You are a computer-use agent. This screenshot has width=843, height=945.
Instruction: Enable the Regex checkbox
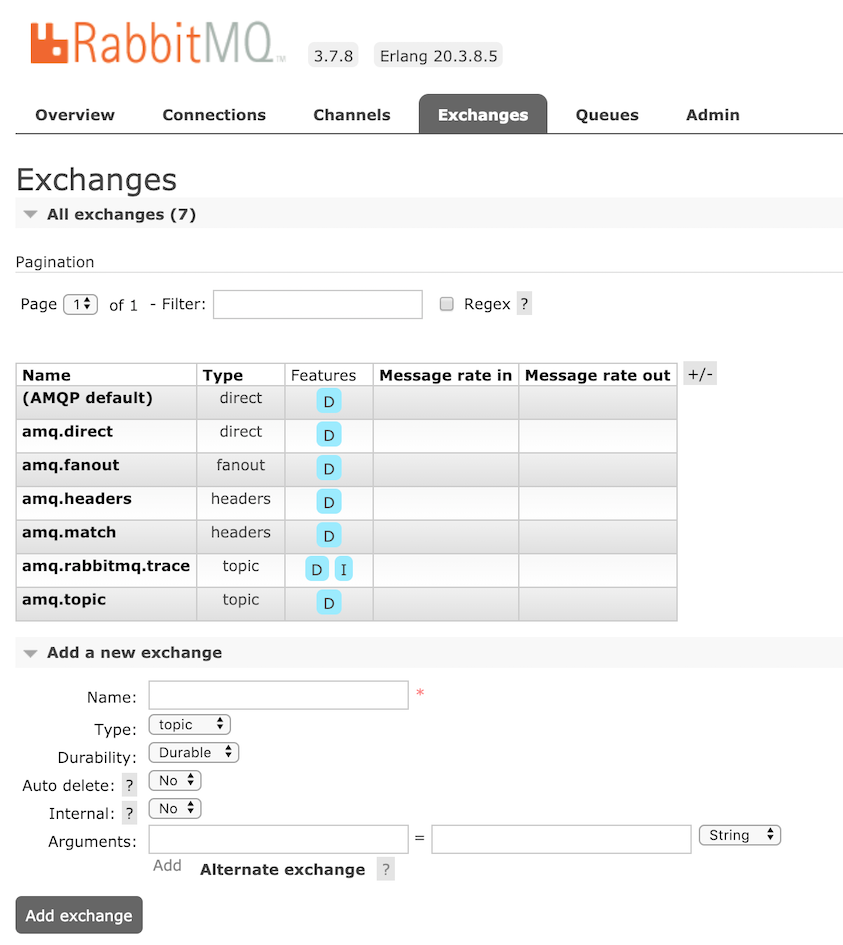click(x=447, y=304)
